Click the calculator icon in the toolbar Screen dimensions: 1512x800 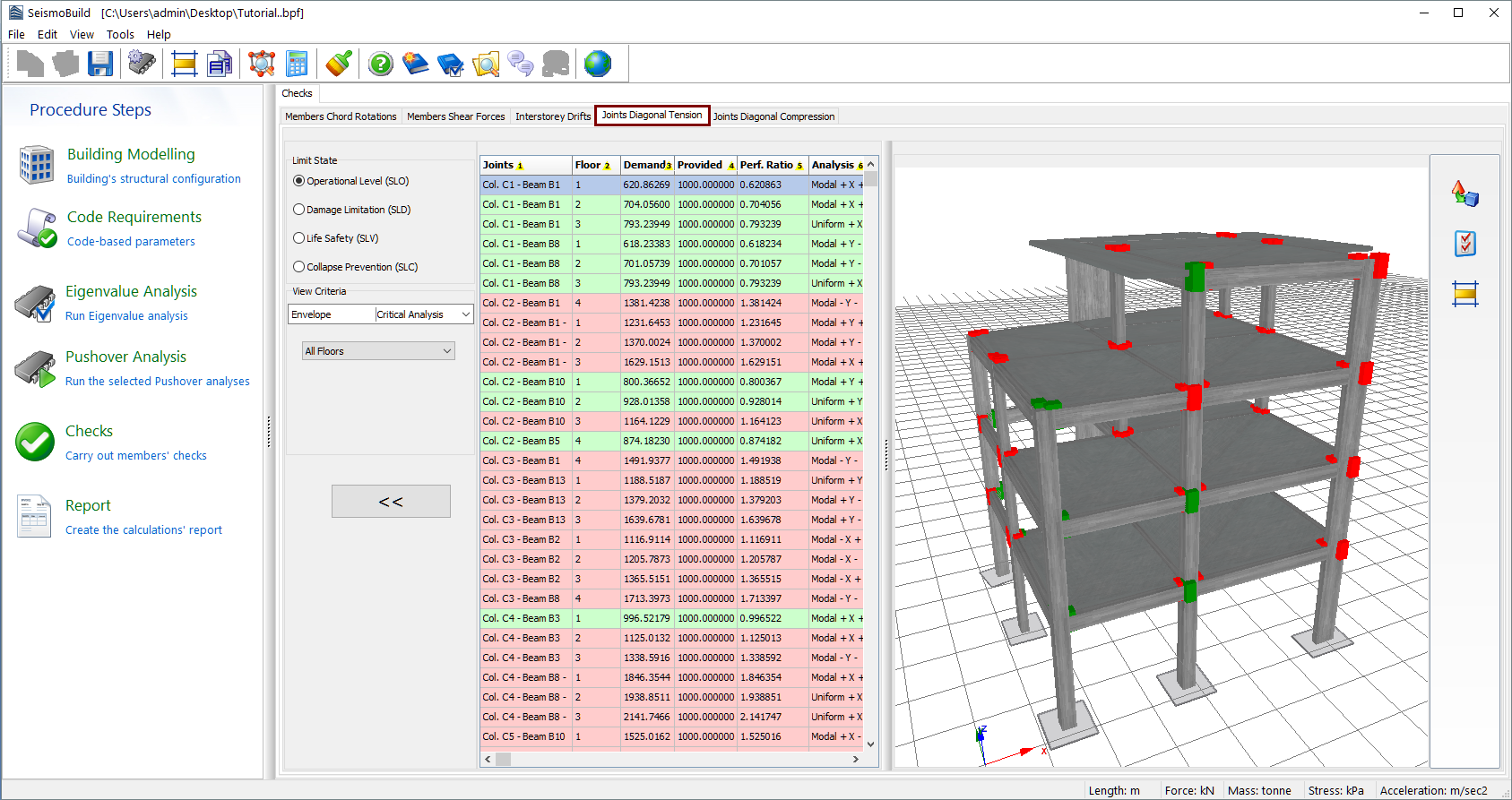(297, 64)
